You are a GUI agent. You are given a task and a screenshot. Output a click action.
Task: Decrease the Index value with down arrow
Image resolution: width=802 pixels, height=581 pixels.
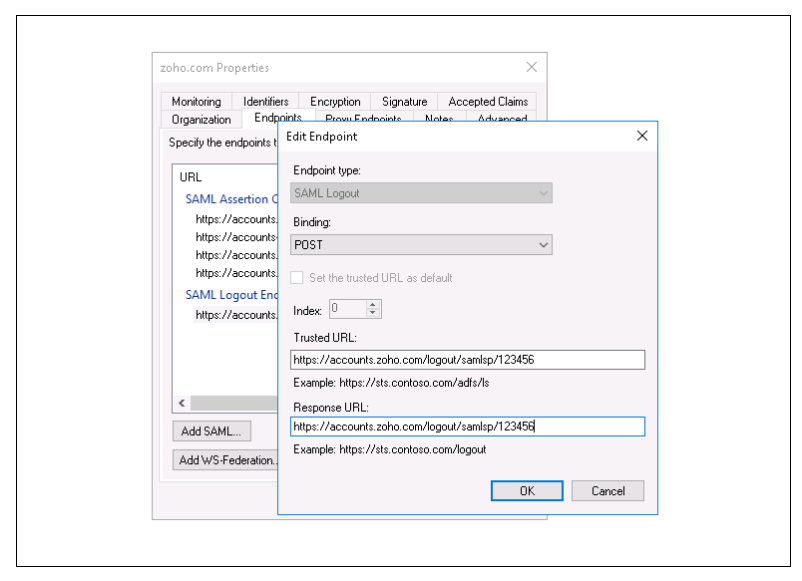pyautogui.click(x=374, y=314)
